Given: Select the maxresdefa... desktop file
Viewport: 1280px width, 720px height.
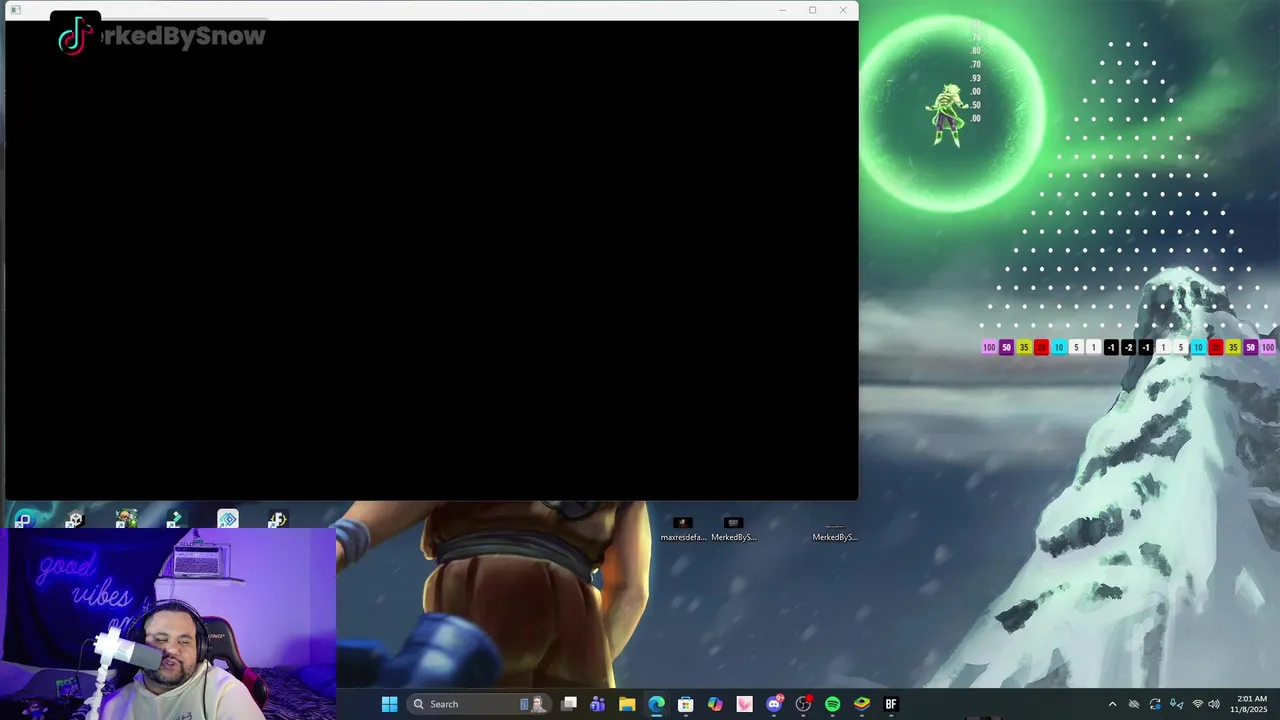Looking at the screenshot, I should (683, 529).
